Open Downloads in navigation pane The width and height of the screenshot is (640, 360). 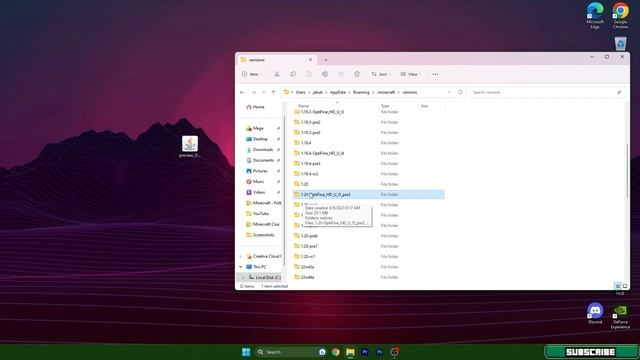coord(261,149)
